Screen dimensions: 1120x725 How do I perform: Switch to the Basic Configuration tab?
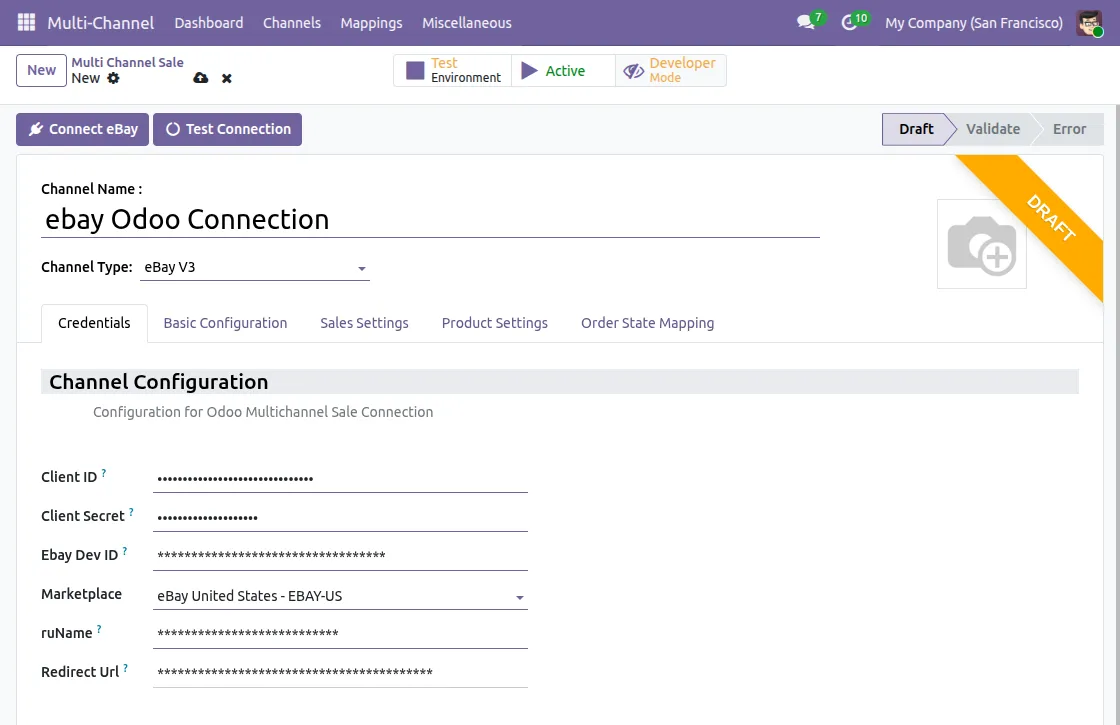tap(225, 323)
